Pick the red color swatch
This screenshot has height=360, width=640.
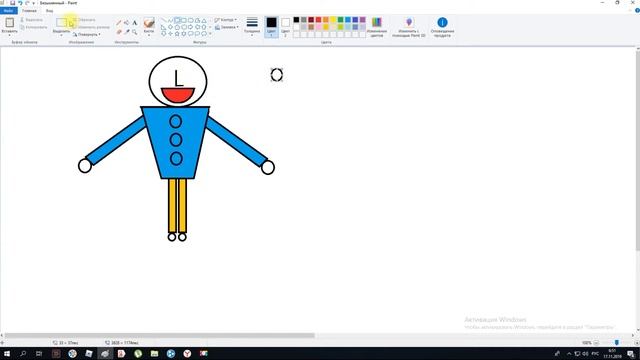pyautogui.click(x=318, y=20)
